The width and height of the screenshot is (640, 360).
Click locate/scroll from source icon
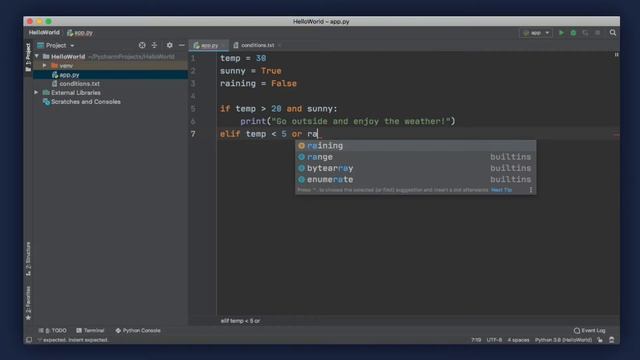click(x=142, y=45)
